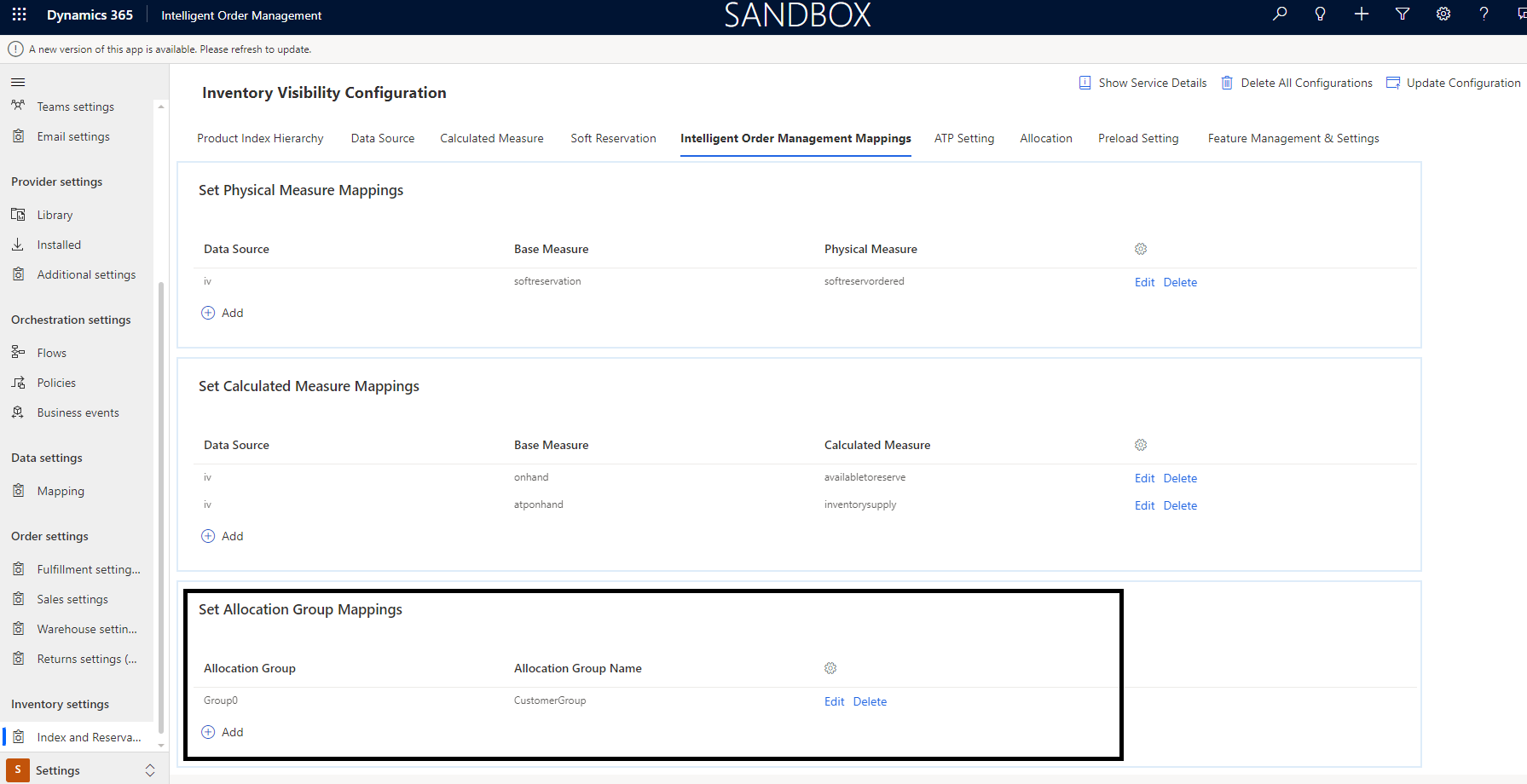Click the help question mark icon
The height and width of the screenshot is (784, 1527).
(x=1484, y=14)
